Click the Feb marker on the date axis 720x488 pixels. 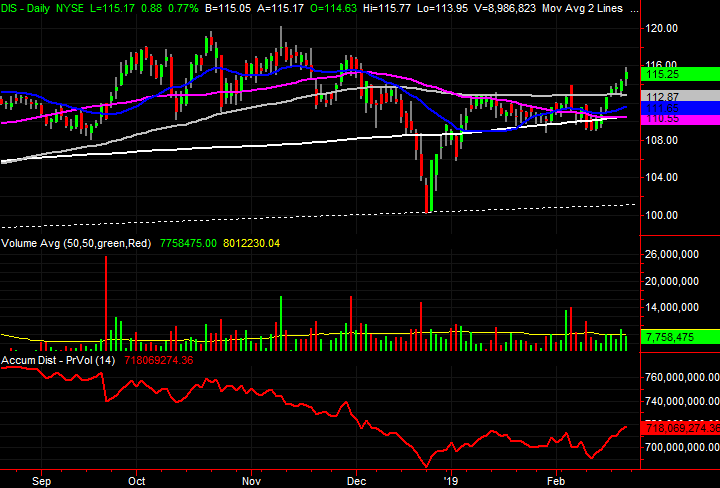click(x=556, y=479)
